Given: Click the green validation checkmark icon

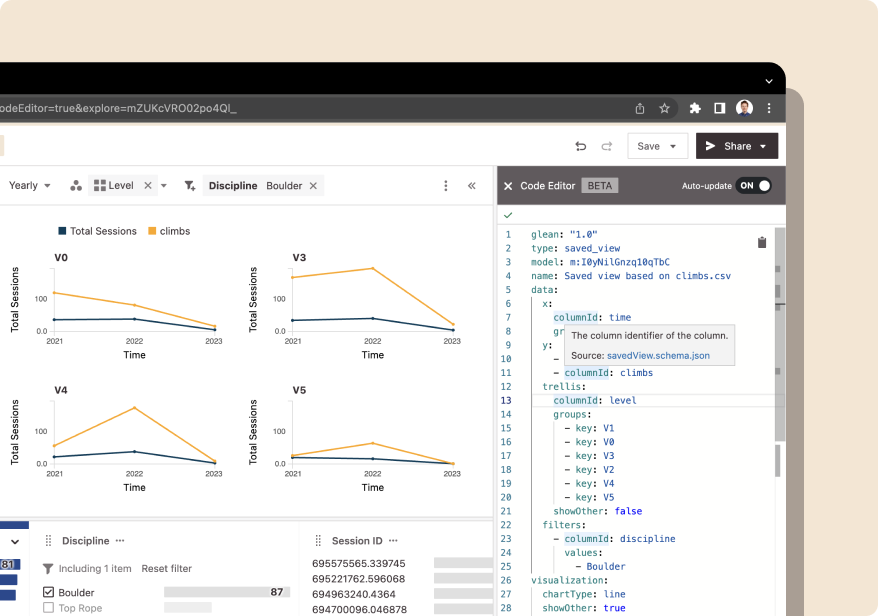Looking at the screenshot, I should click(x=508, y=215).
